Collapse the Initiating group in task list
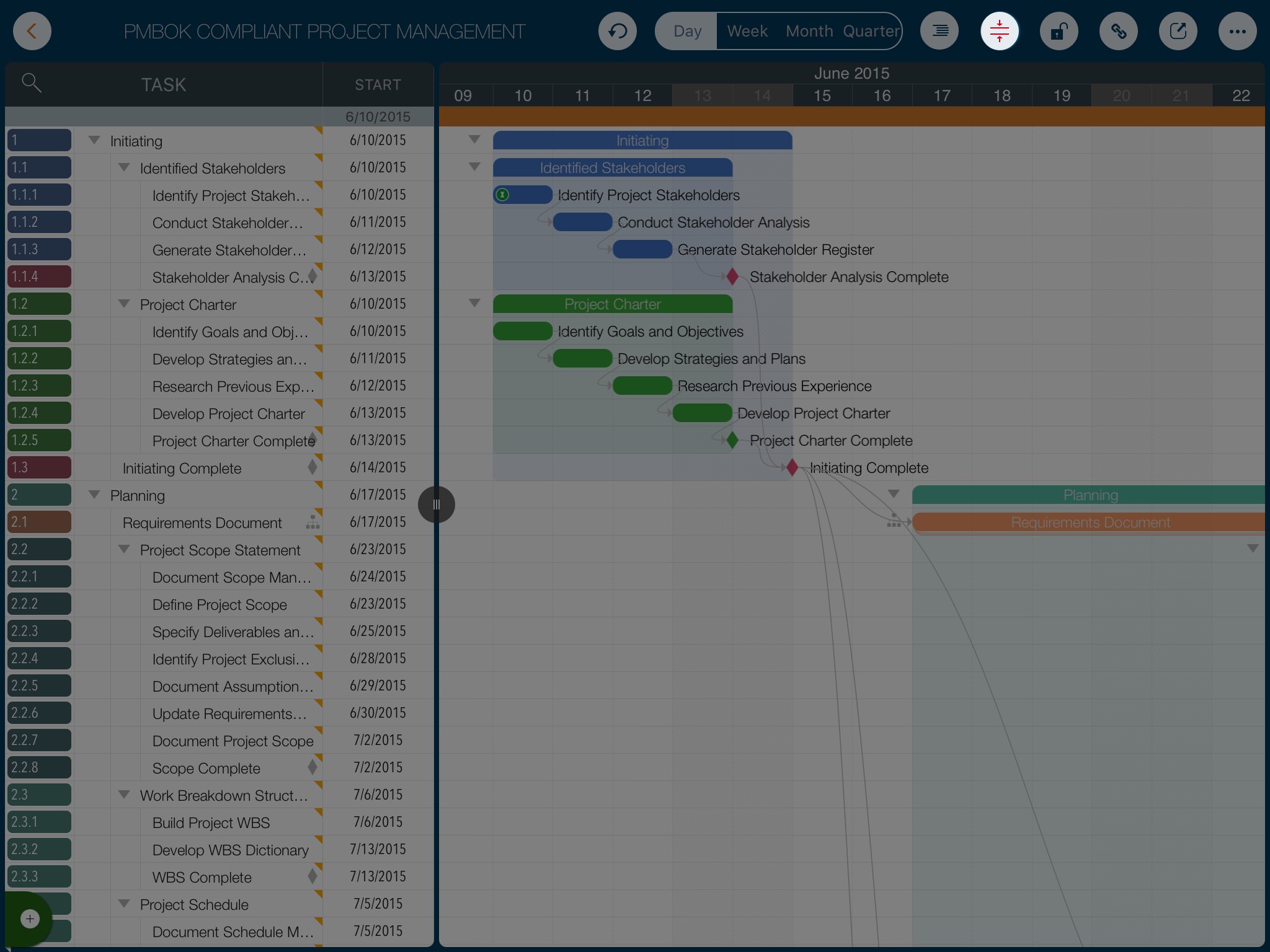Image resolution: width=1270 pixels, height=952 pixels. (x=94, y=141)
